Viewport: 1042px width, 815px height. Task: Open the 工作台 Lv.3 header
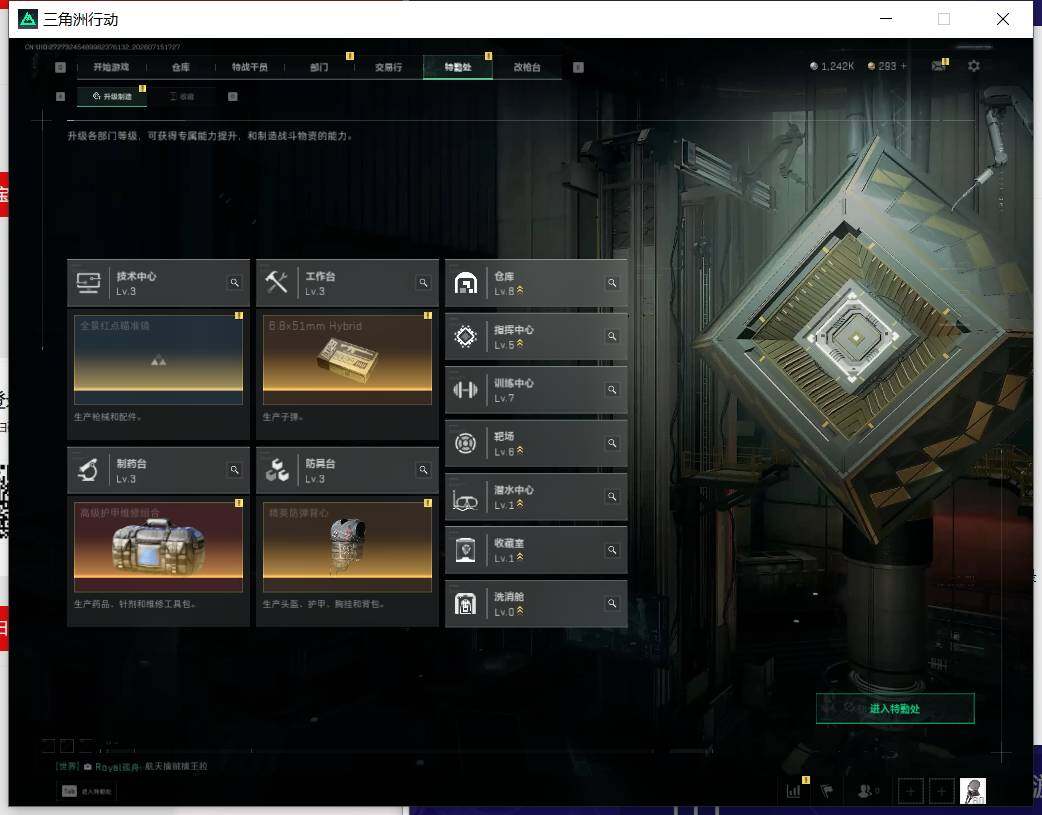tap(347, 283)
